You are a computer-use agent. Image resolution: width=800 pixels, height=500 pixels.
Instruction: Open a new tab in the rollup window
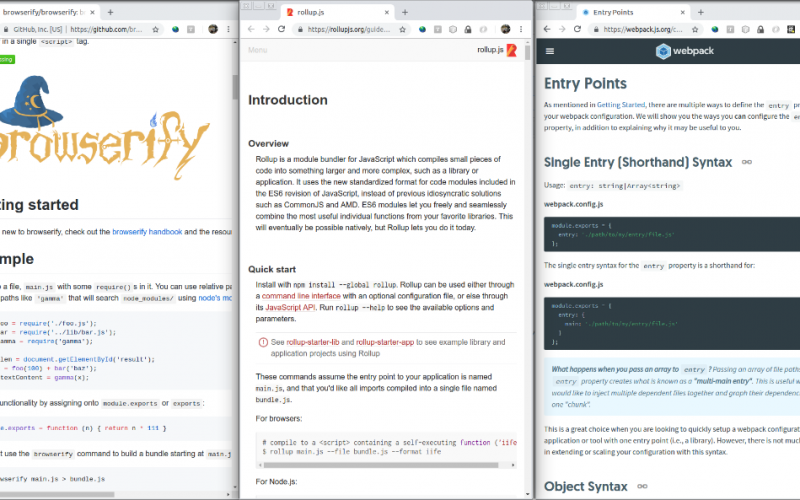405,12
